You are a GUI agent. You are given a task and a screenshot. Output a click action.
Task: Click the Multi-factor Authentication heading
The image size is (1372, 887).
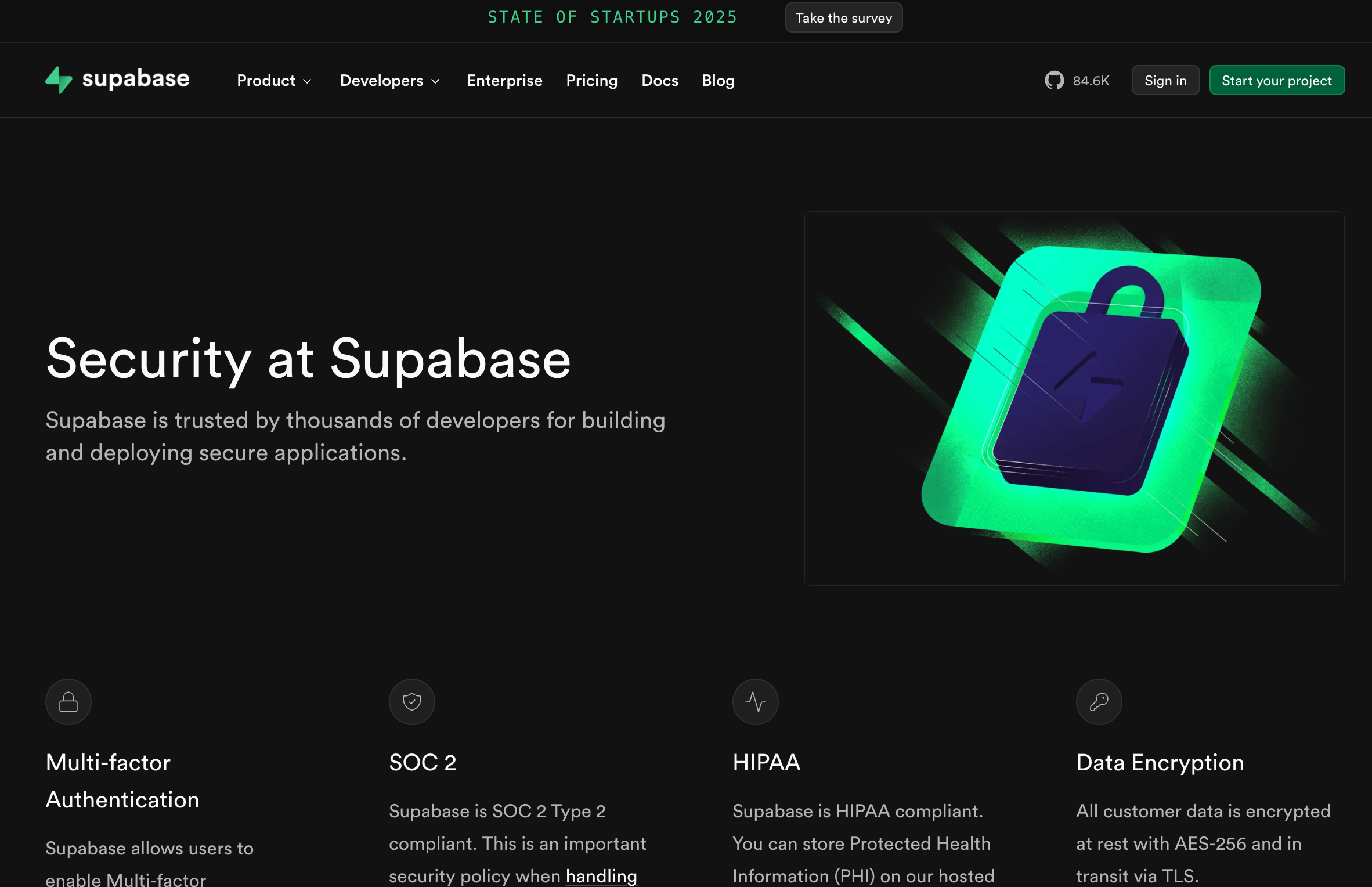pos(122,781)
